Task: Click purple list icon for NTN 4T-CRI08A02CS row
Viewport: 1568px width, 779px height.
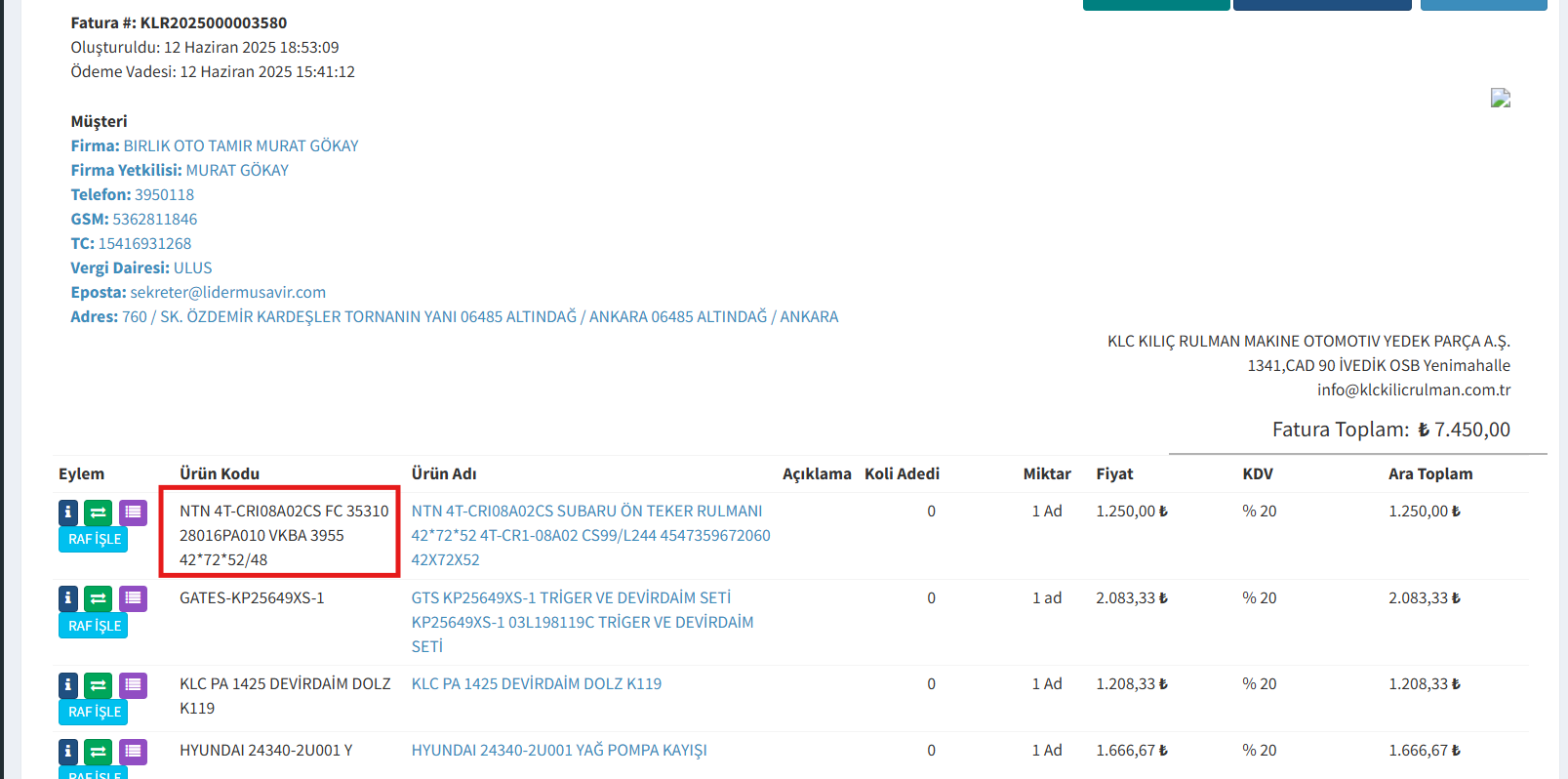Action: tap(133, 512)
